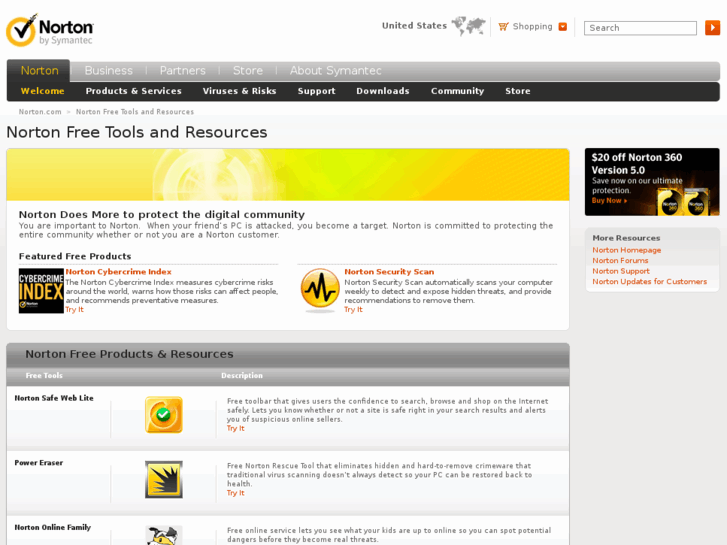Image resolution: width=727 pixels, height=545 pixels.
Task: Click the Power Eraser row title
Action: [x=38, y=463]
